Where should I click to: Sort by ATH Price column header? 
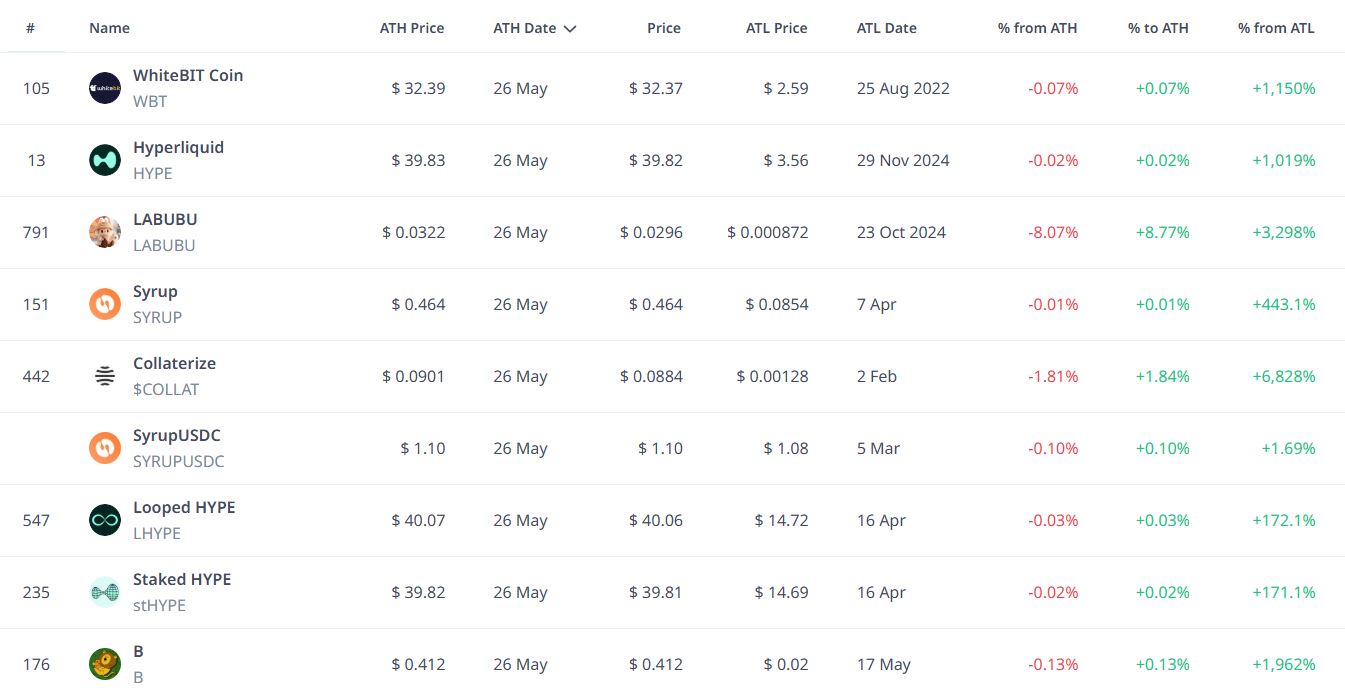(412, 28)
